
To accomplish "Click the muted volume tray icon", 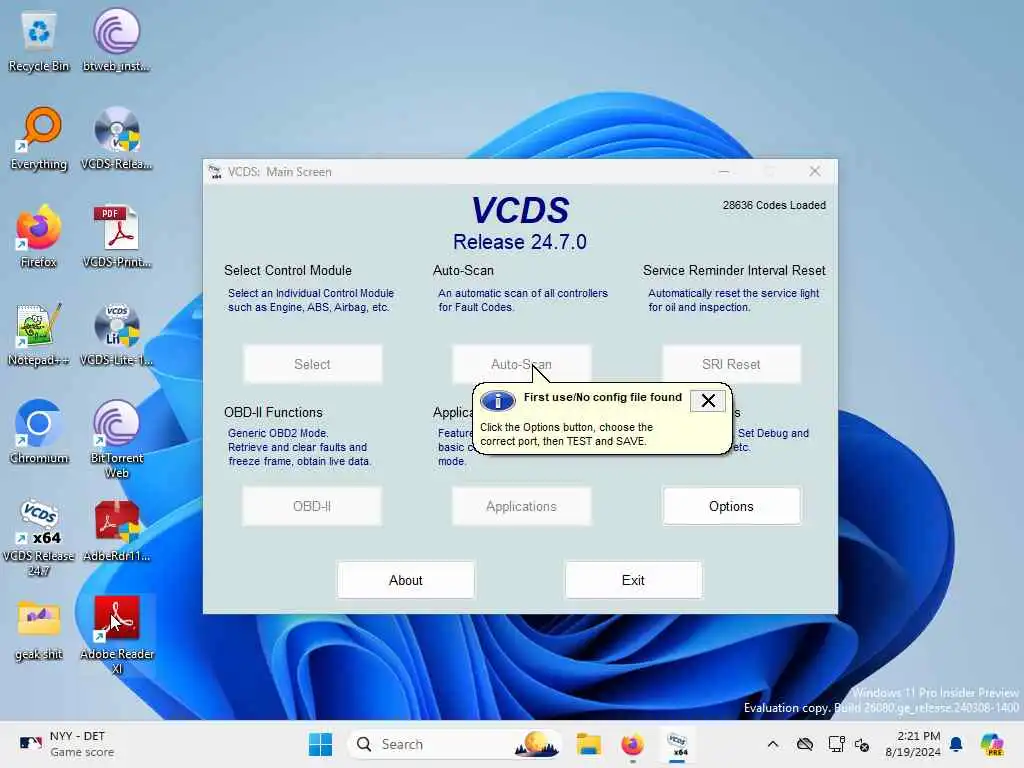I will [862, 744].
